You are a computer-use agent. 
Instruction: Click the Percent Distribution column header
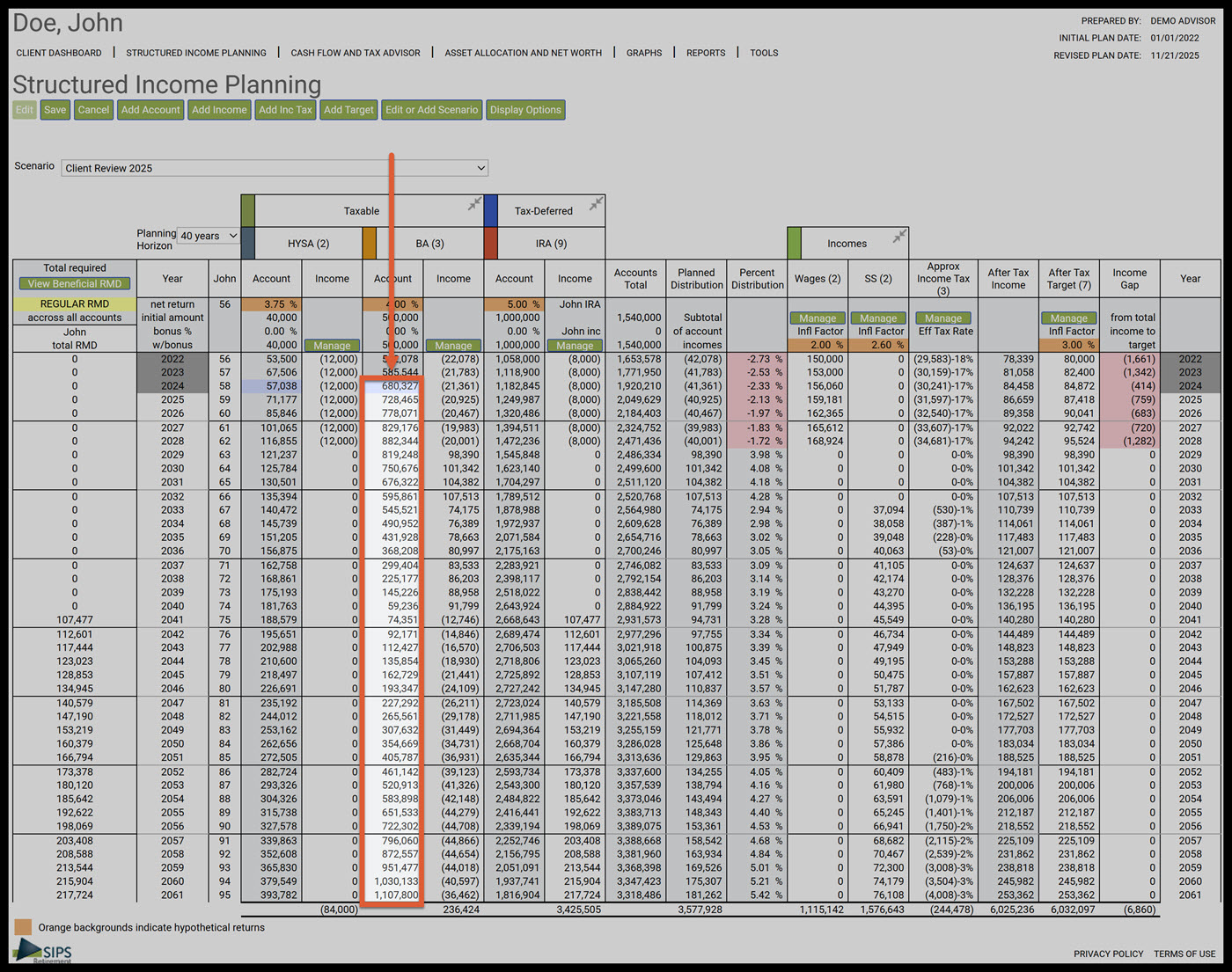coord(757,279)
